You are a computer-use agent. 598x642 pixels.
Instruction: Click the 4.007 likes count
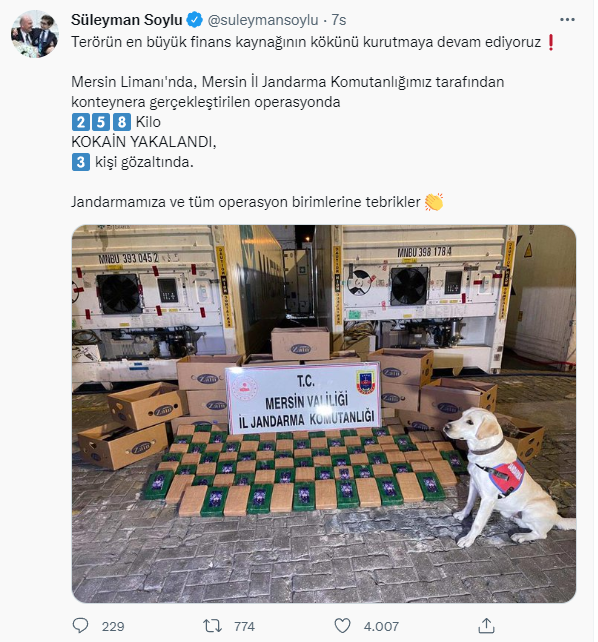[381, 626]
